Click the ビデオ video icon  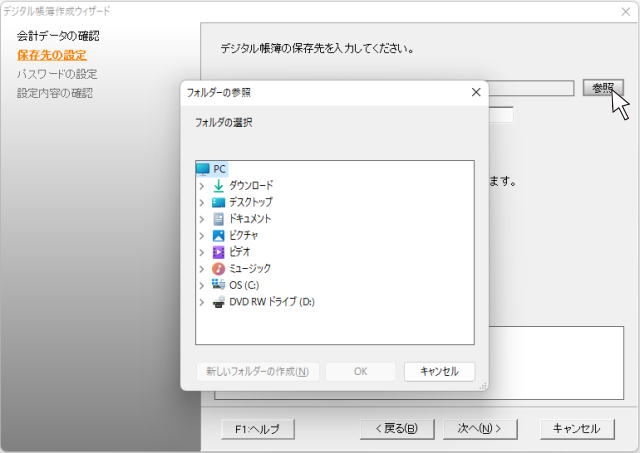coord(218,252)
